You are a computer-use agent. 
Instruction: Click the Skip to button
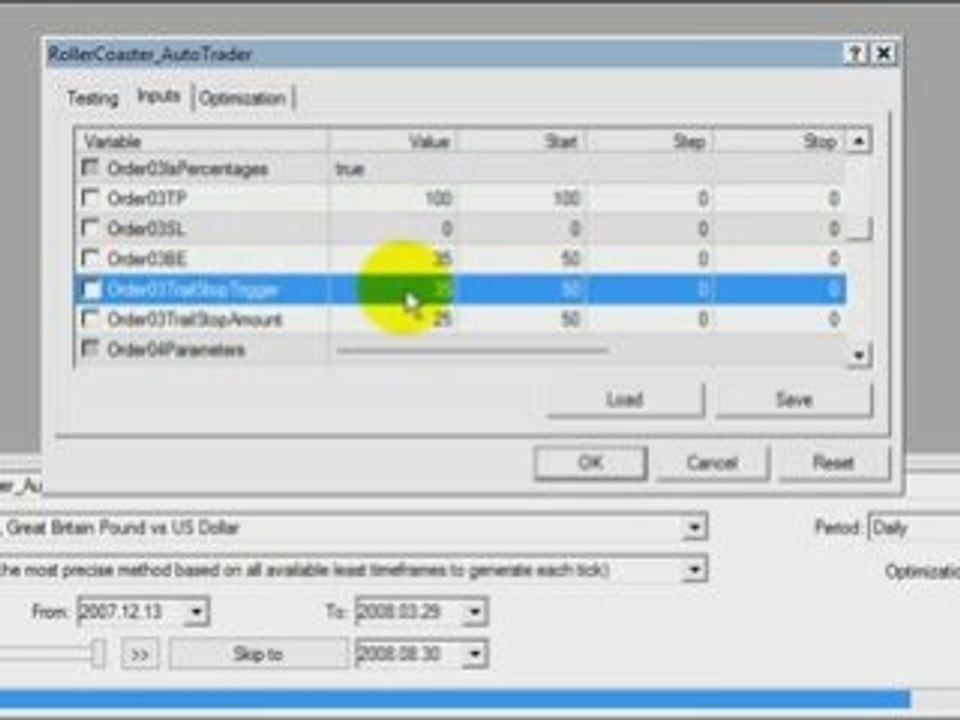click(x=258, y=654)
